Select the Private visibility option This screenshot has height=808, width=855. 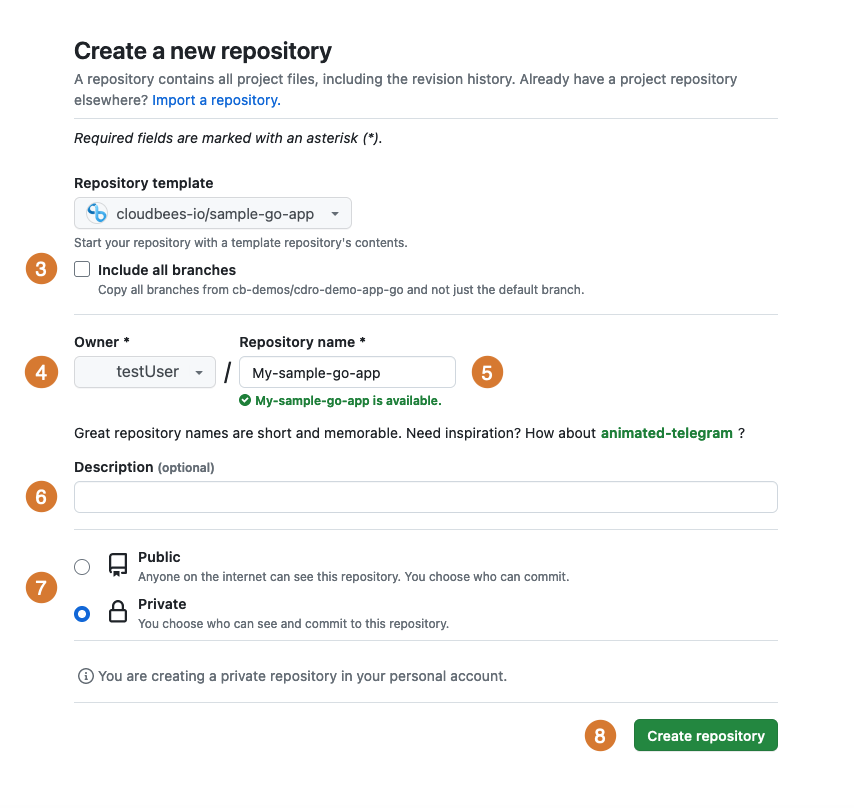point(82,613)
